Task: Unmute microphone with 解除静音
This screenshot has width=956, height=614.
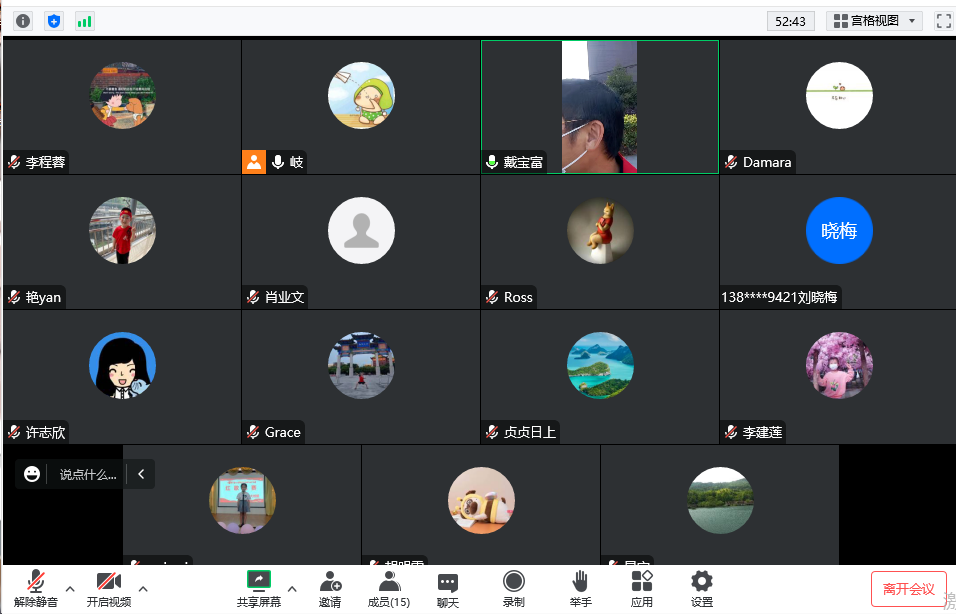Action: (x=36, y=589)
